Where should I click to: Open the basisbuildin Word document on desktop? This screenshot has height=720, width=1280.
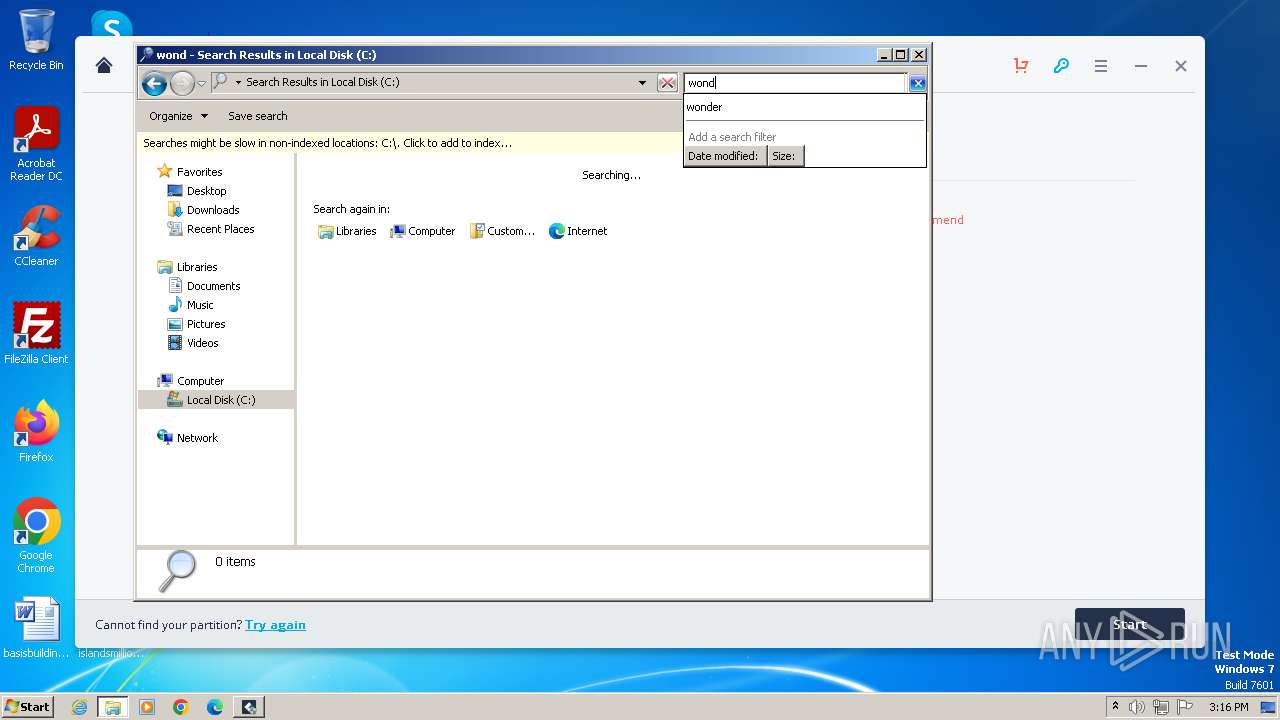[36, 629]
